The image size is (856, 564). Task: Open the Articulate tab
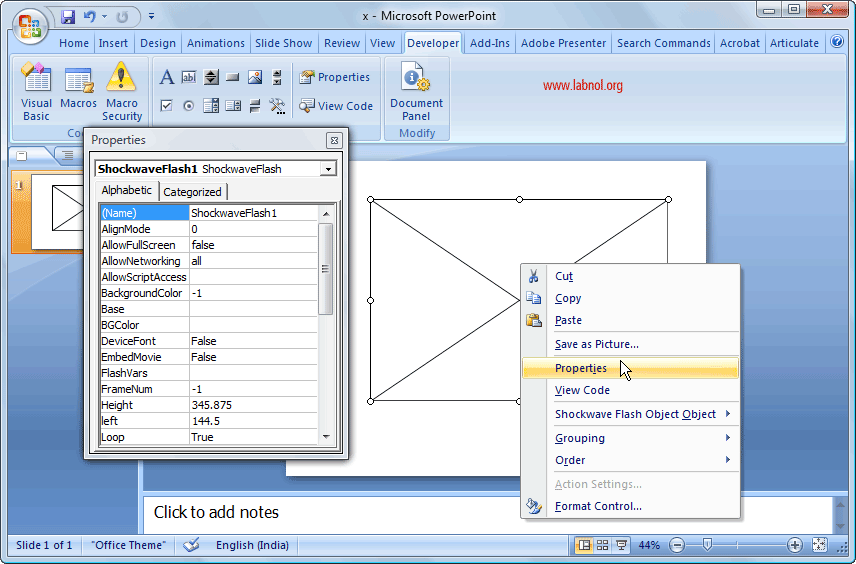(x=794, y=43)
